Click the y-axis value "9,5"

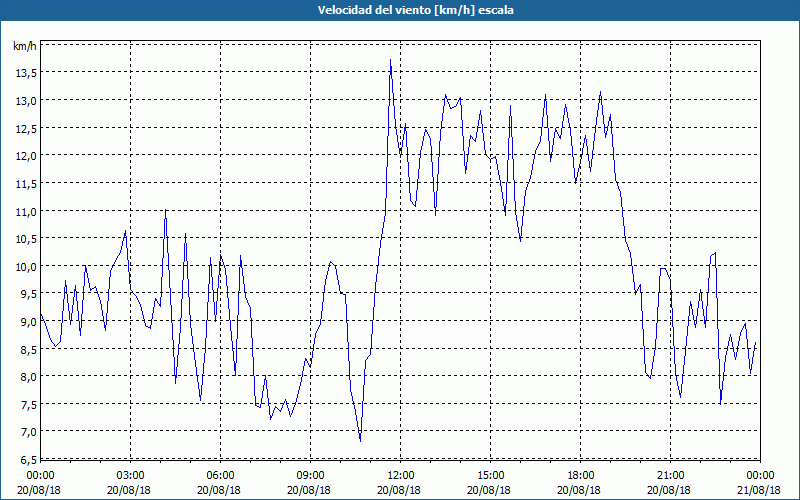28,295
